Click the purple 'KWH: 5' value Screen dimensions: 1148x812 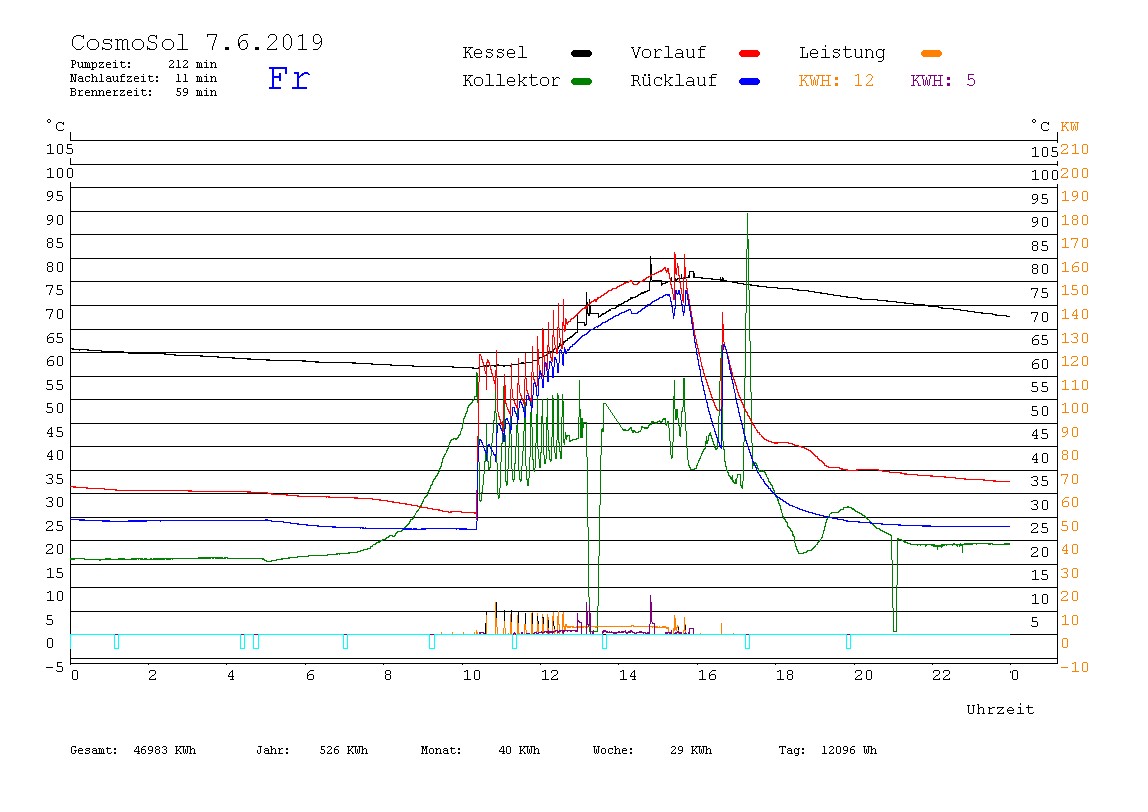coord(943,81)
